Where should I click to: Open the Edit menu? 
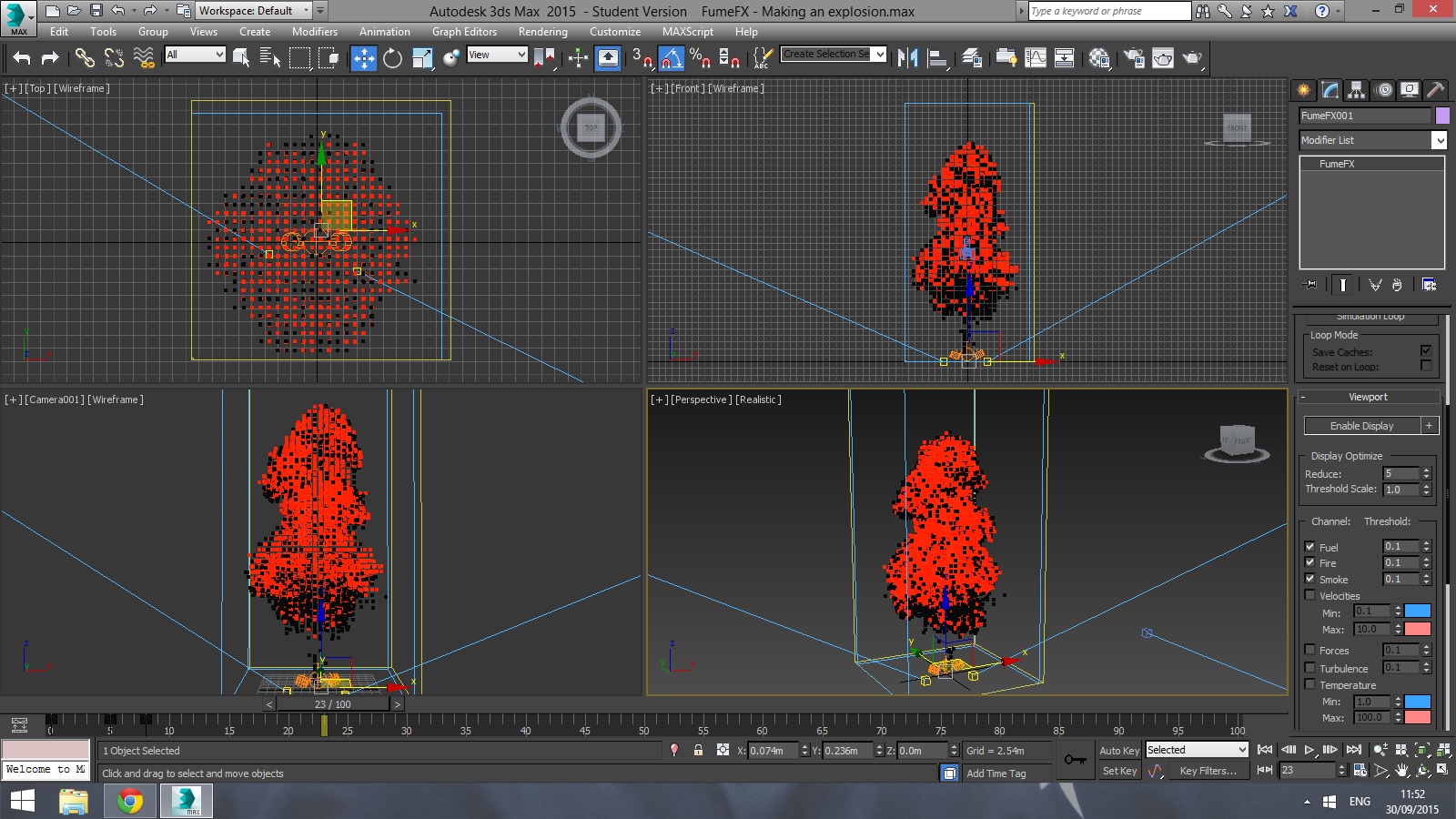59,32
